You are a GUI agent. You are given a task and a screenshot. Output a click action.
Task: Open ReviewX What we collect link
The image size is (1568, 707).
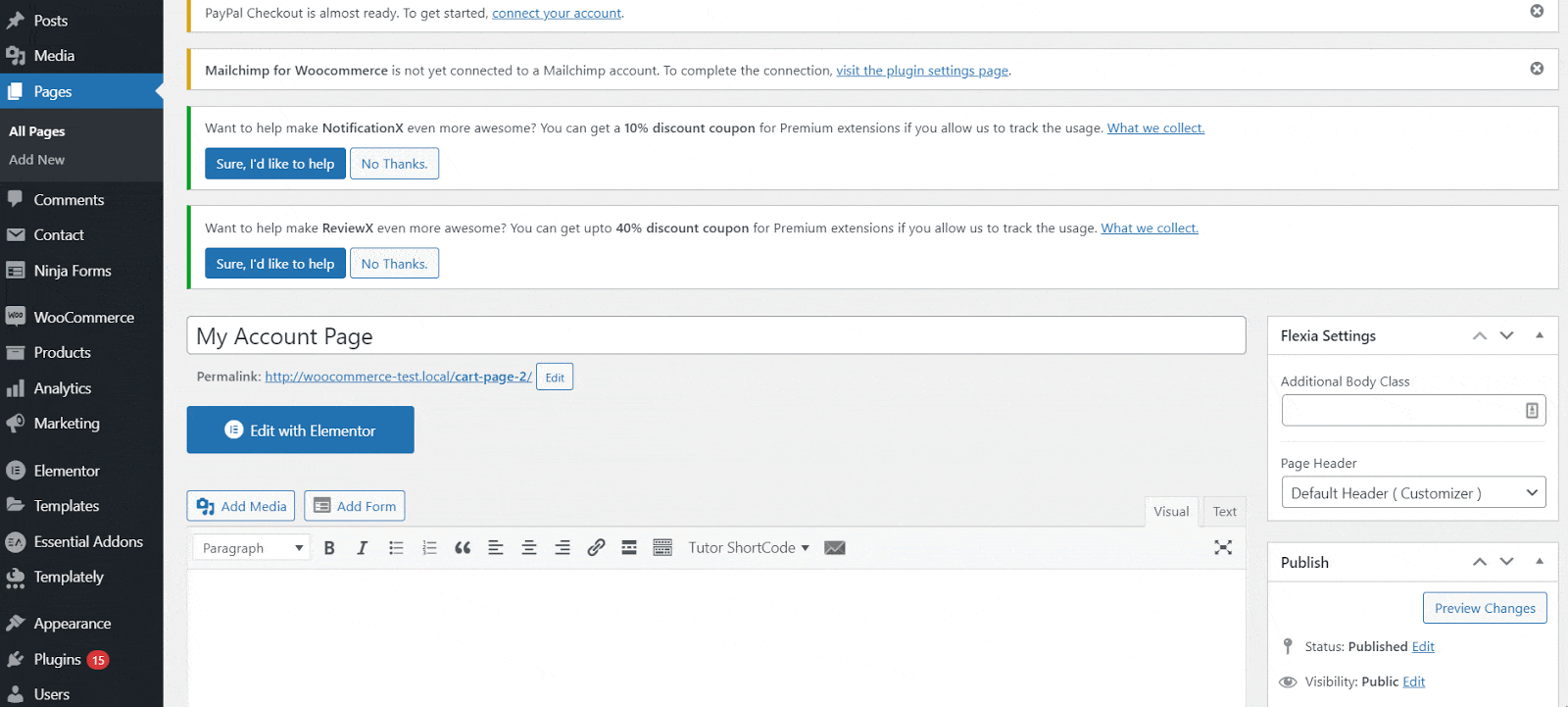pos(1150,228)
